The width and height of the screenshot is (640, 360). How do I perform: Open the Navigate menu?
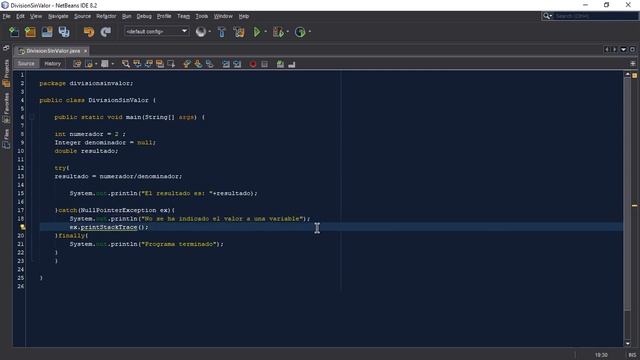[x=58, y=16]
